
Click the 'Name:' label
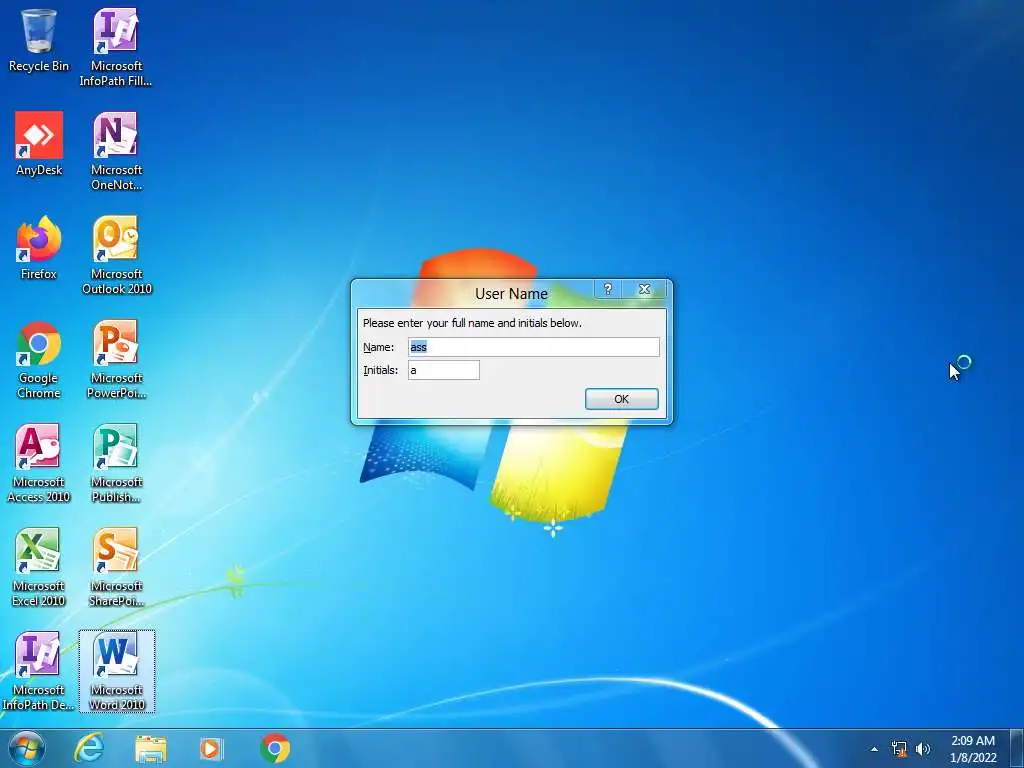379,347
